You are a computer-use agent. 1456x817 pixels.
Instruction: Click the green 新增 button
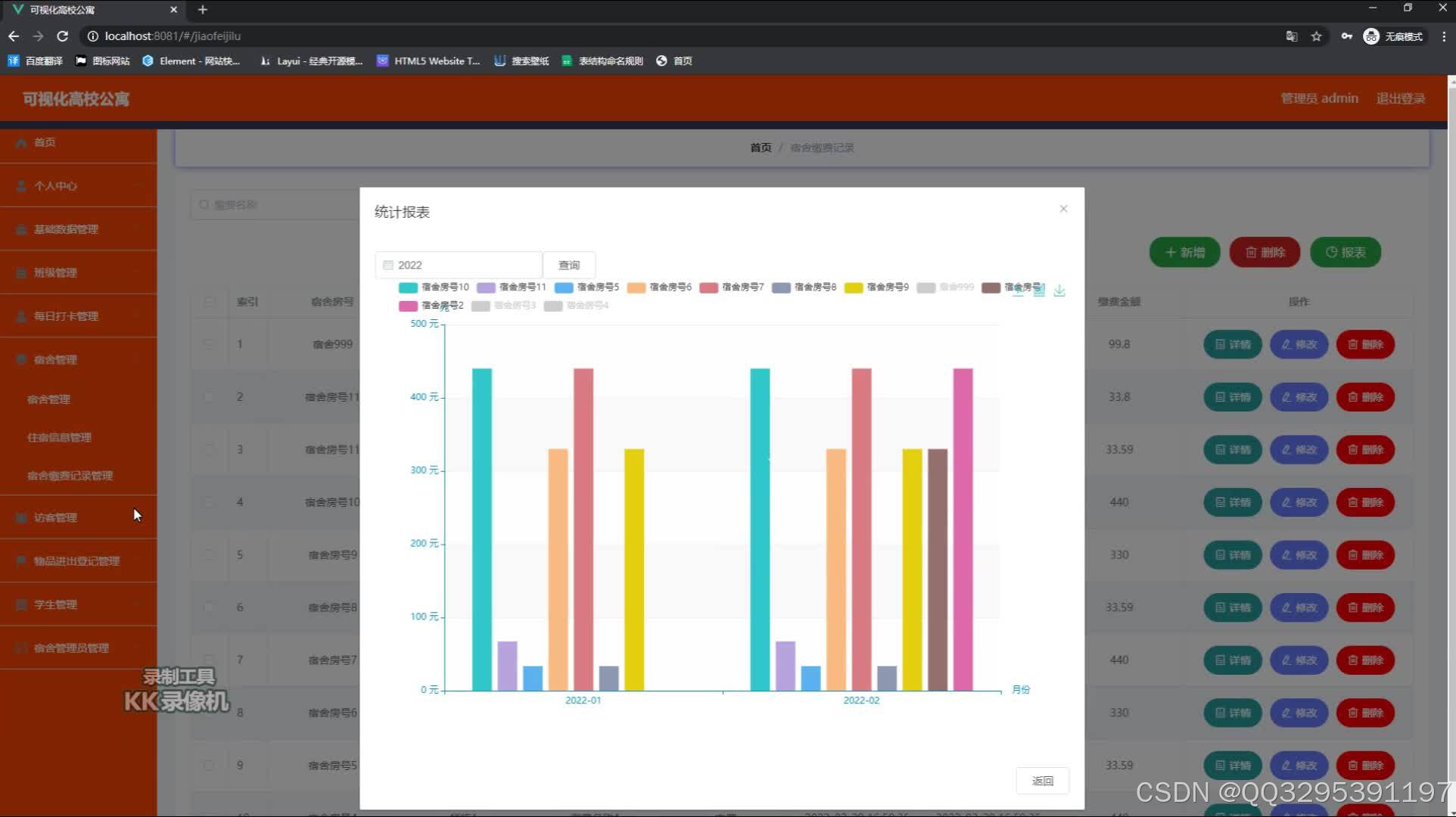tap(1185, 253)
